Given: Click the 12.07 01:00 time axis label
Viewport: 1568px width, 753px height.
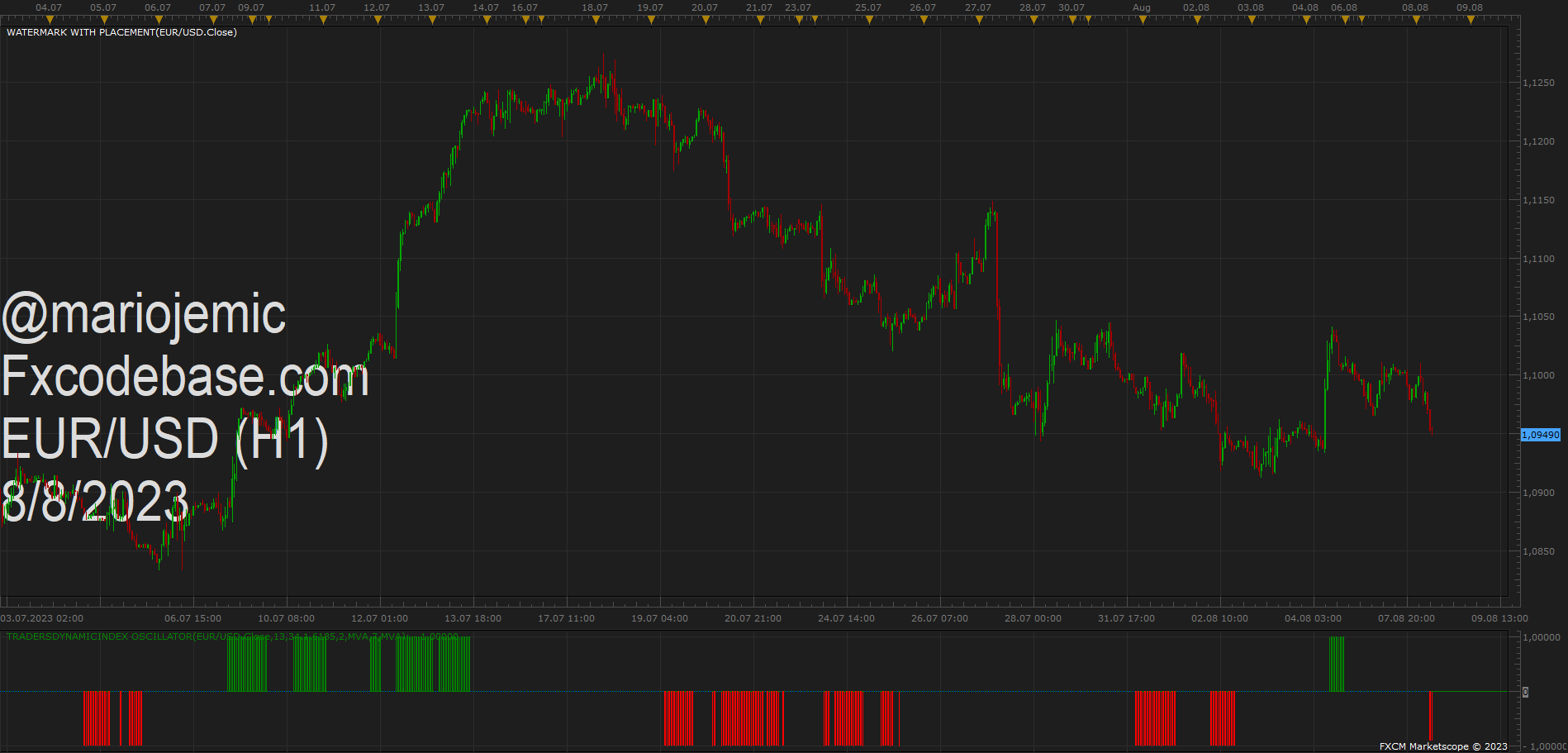Looking at the screenshot, I should point(379,618).
